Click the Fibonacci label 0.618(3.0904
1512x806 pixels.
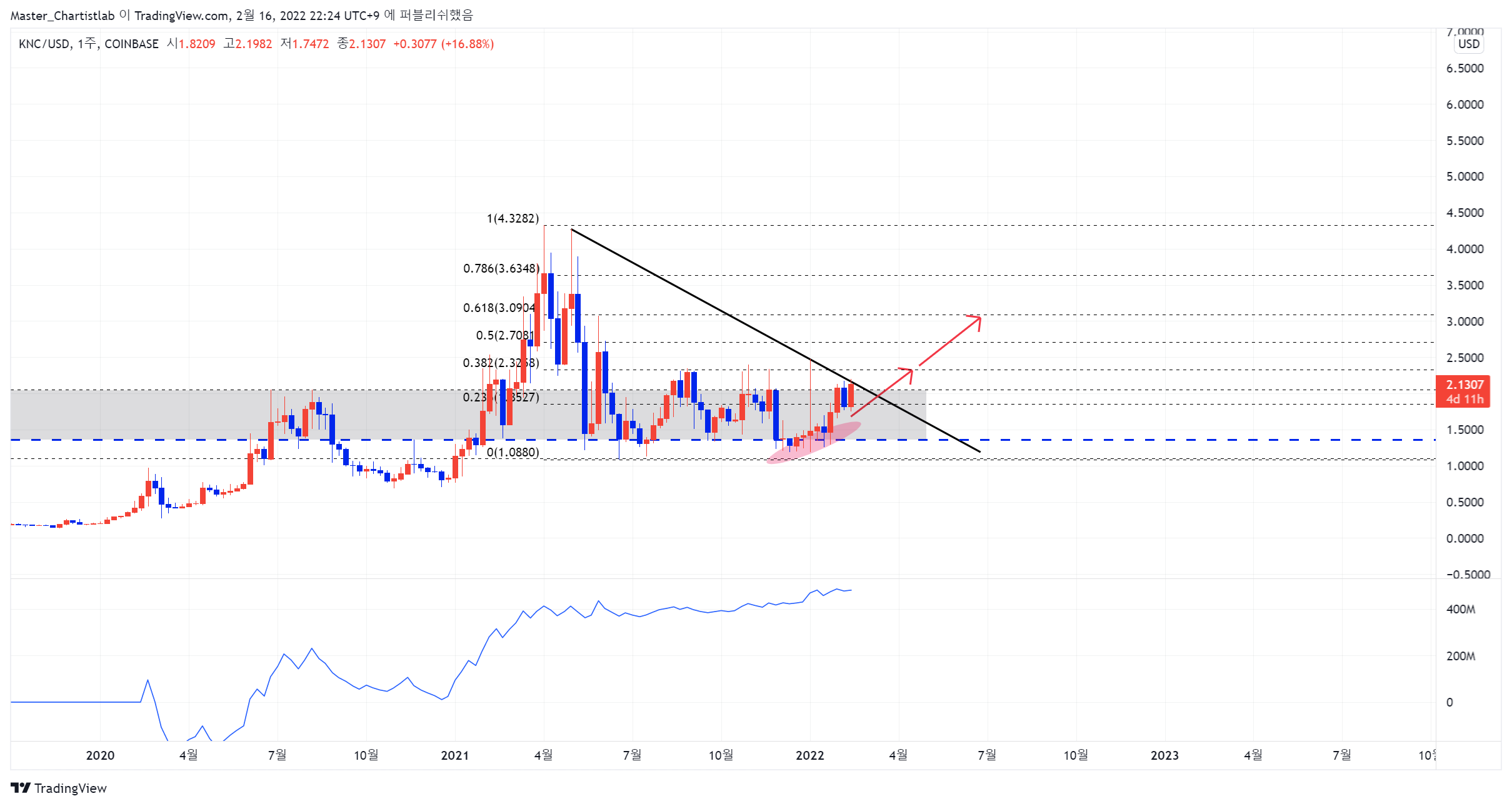(x=499, y=308)
